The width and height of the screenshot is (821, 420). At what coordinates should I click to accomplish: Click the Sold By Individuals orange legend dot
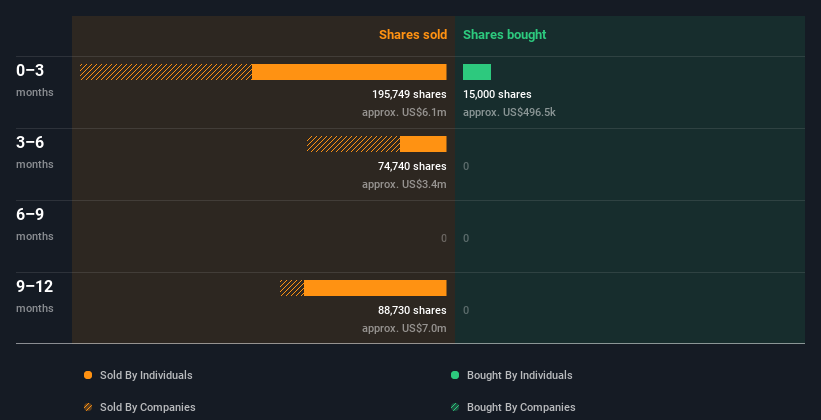click(88, 375)
